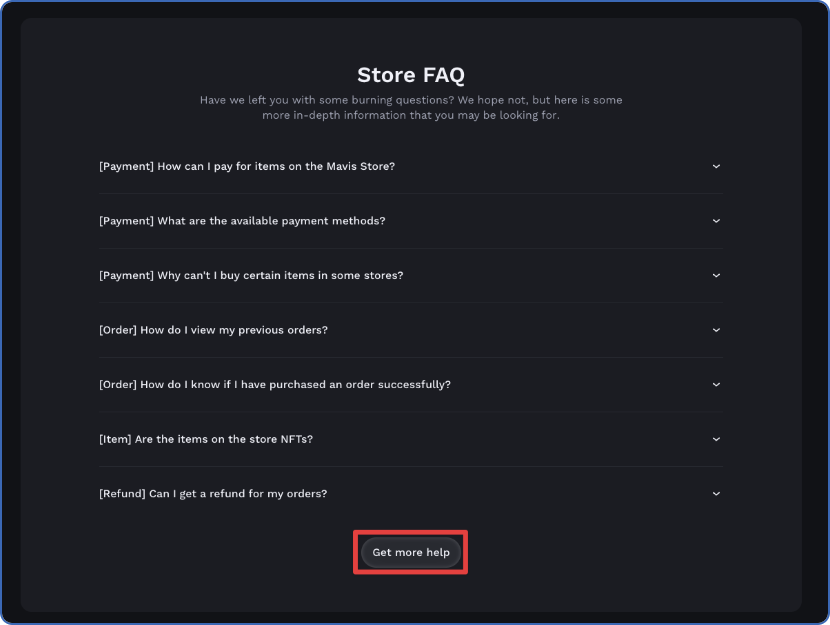Select 'What are the available payment methods?'
830x625 pixels.
pos(242,221)
